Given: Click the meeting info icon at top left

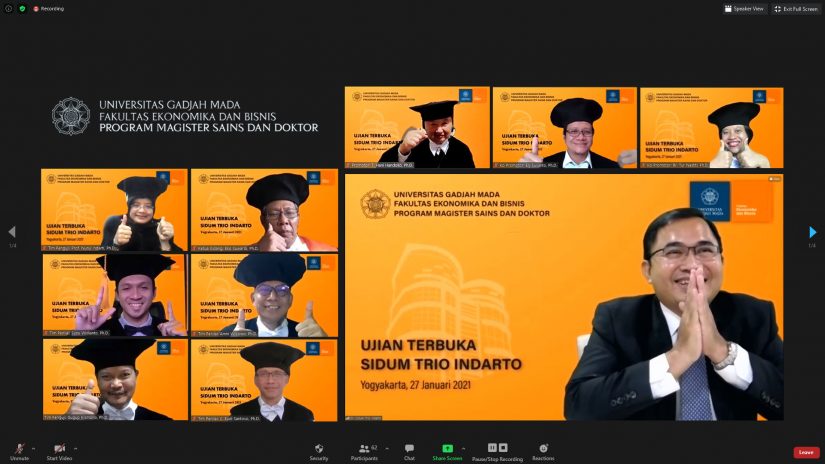Looking at the screenshot, I should pos(9,8).
